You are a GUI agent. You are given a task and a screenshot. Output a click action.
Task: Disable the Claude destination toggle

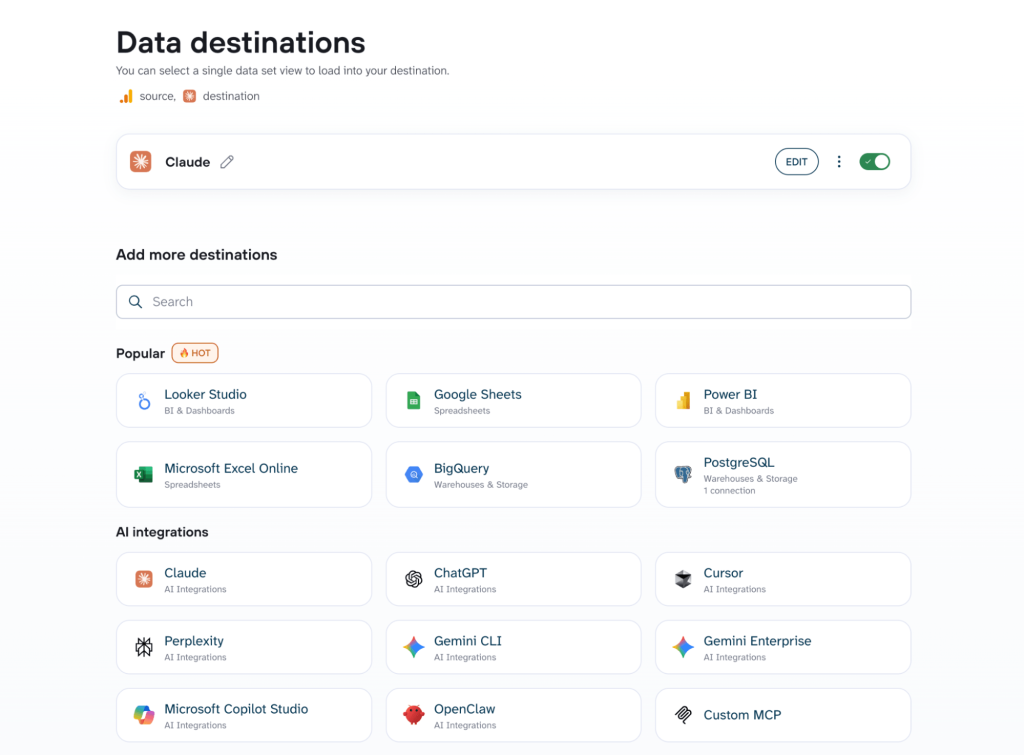pyautogui.click(x=874, y=161)
